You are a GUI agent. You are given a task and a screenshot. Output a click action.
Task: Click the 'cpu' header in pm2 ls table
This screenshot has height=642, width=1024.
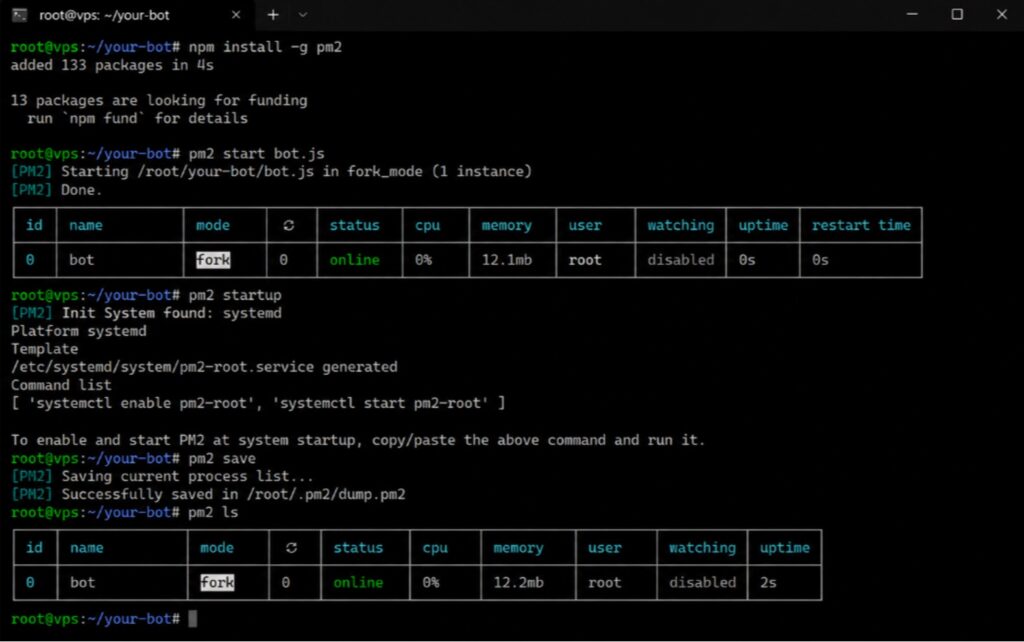435,548
